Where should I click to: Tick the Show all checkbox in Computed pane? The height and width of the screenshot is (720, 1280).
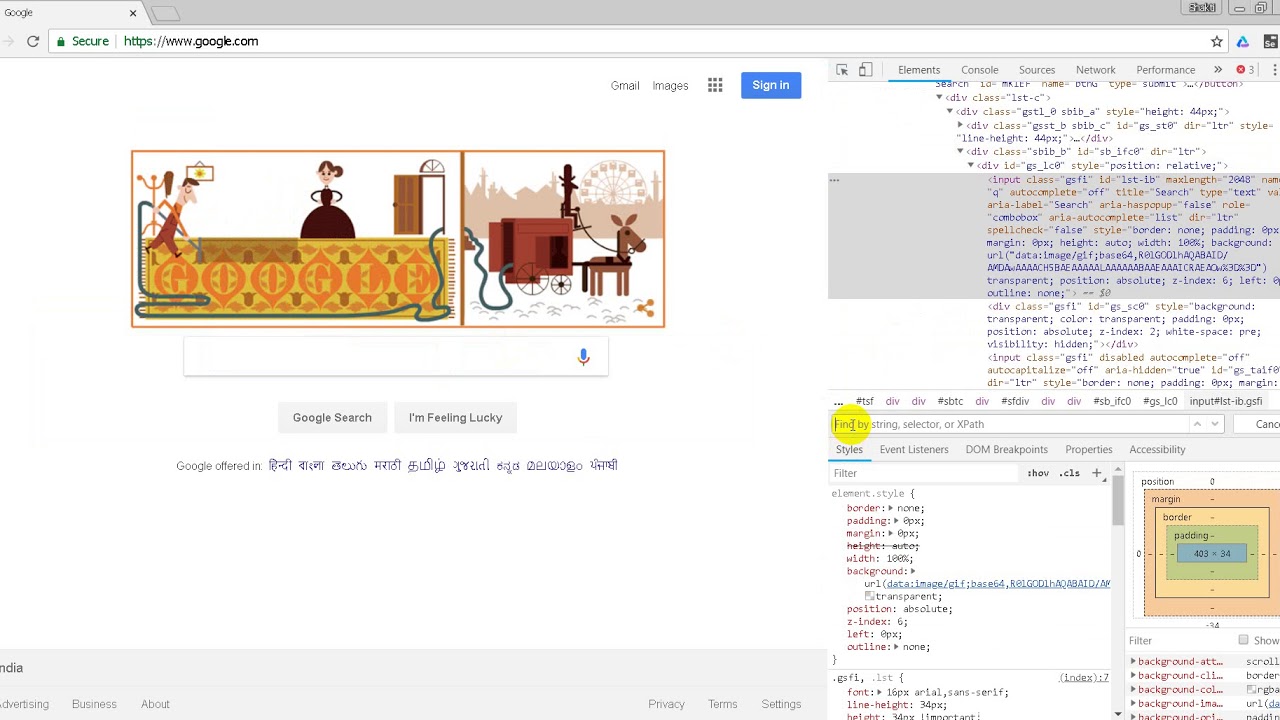[x=1243, y=640]
